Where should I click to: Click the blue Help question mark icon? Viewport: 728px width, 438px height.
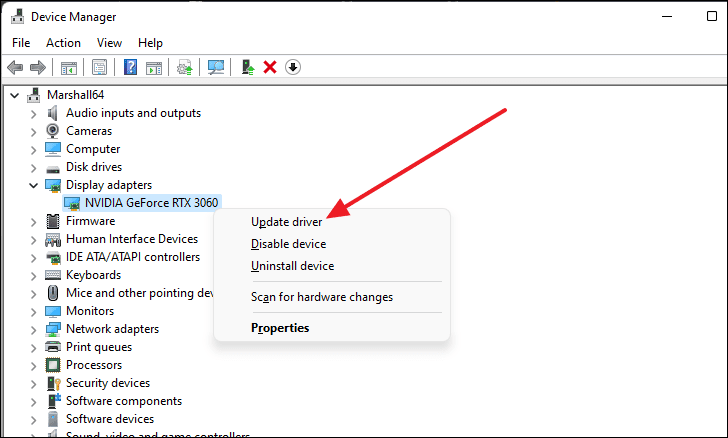tap(130, 67)
